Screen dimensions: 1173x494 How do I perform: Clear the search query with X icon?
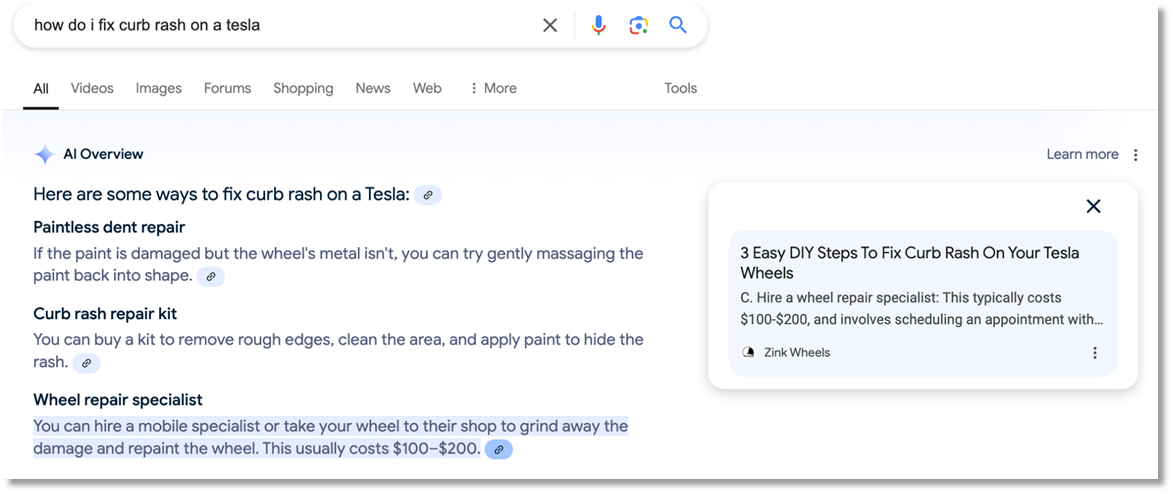click(x=550, y=25)
